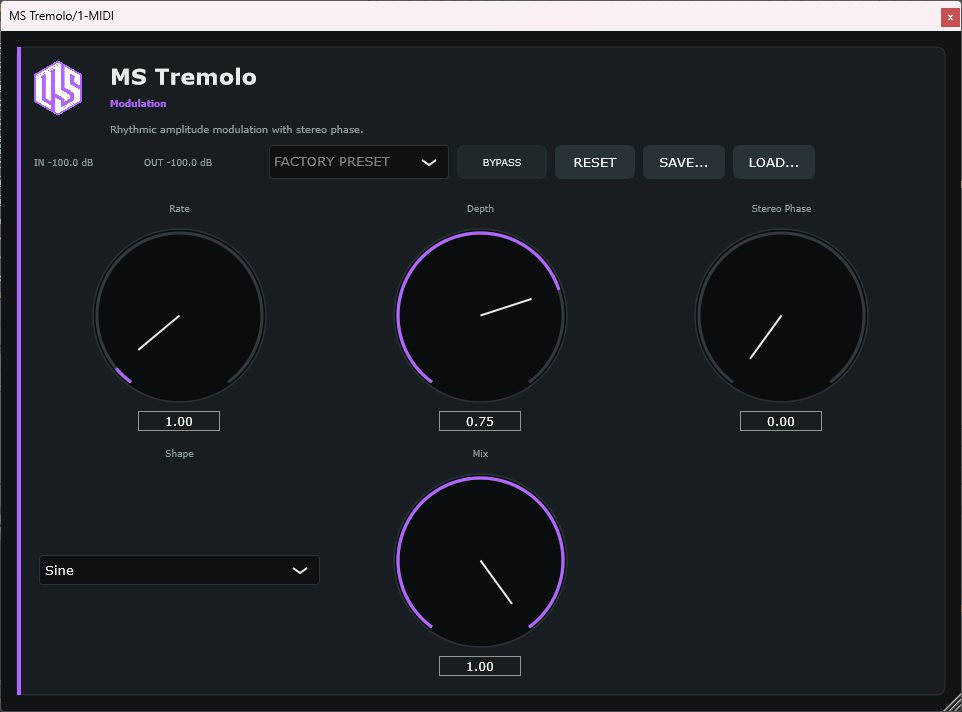Click the RESET button

(x=595, y=163)
